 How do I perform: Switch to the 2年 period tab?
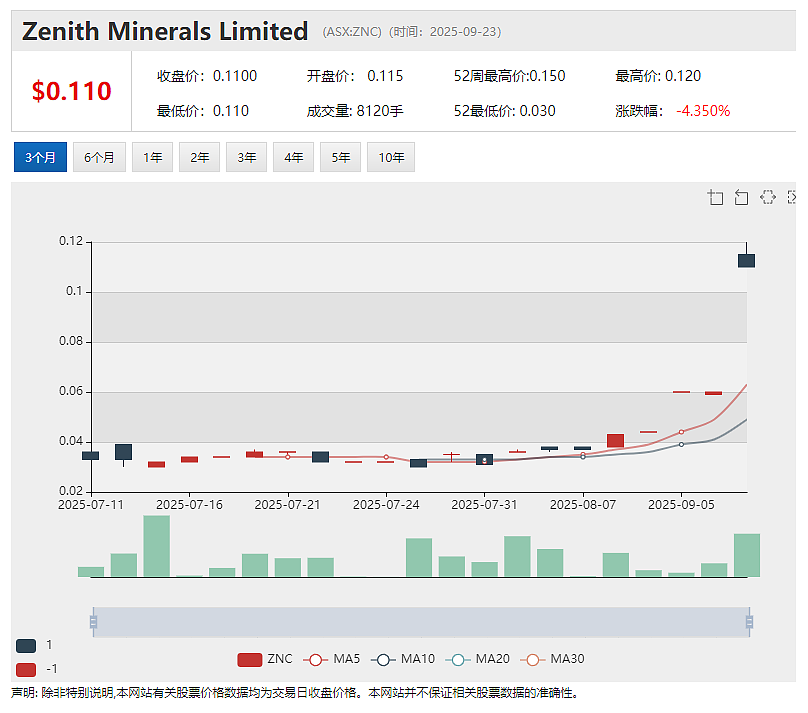tap(199, 157)
